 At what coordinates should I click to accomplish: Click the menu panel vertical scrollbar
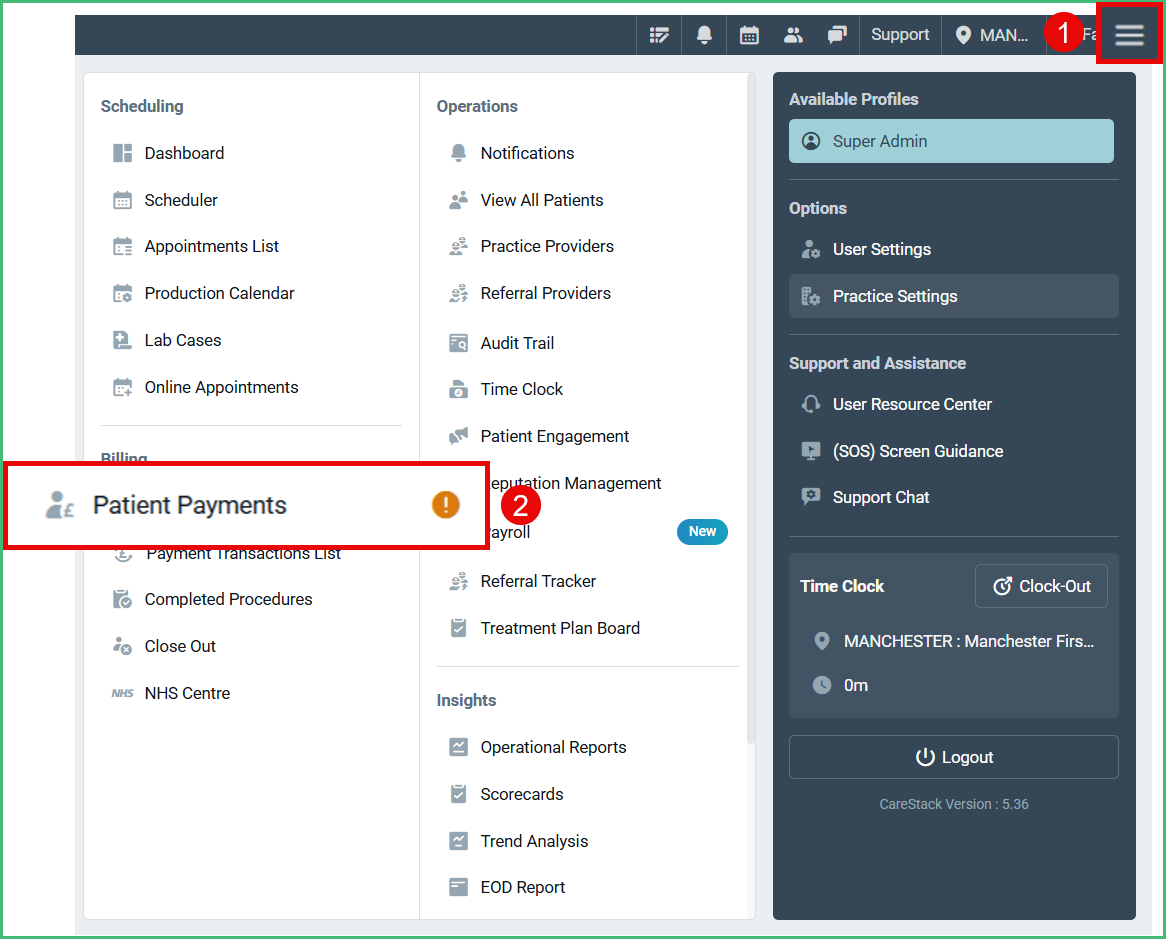click(x=750, y=409)
